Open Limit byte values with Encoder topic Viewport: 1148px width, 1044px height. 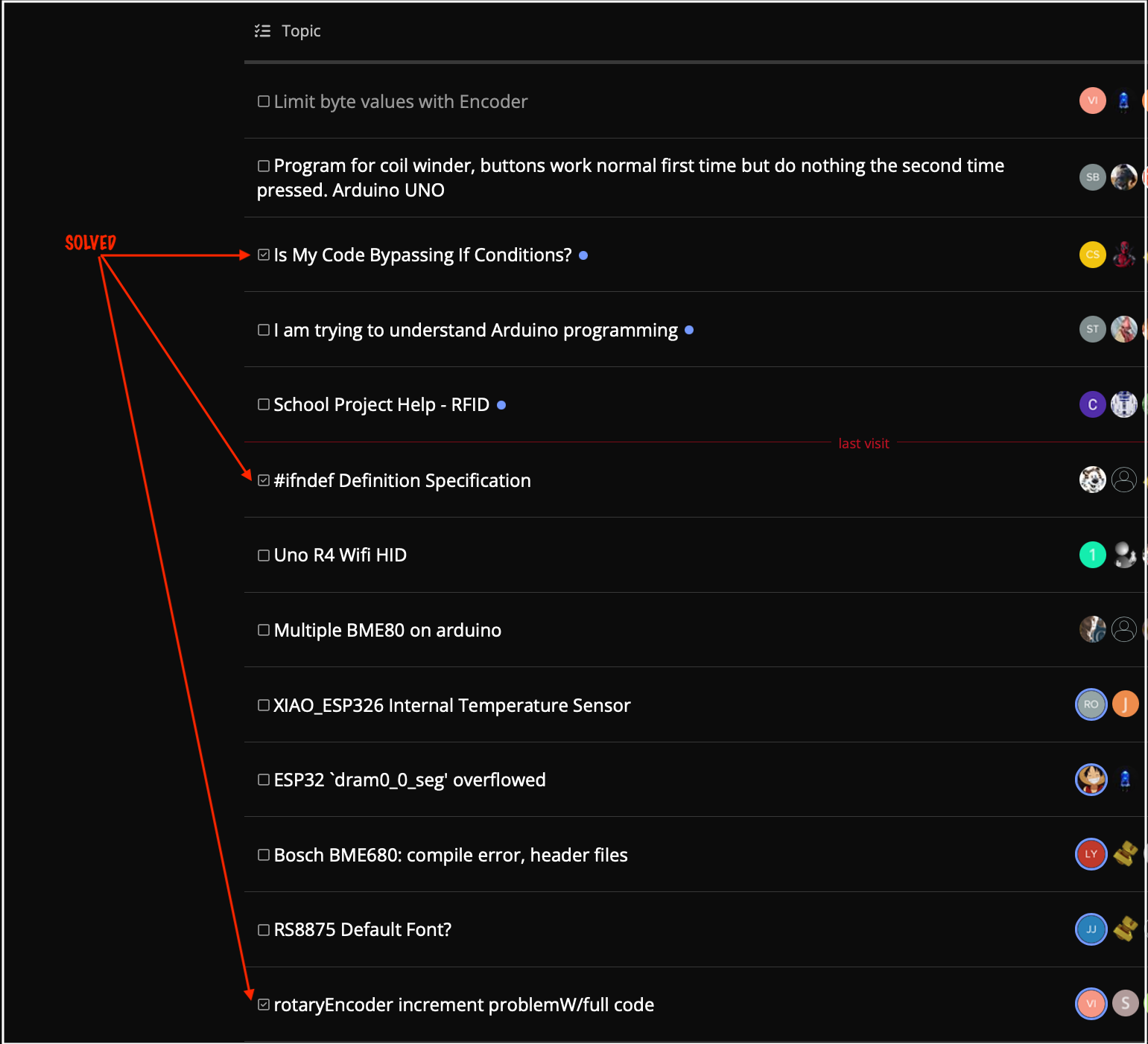pos(400,102)
